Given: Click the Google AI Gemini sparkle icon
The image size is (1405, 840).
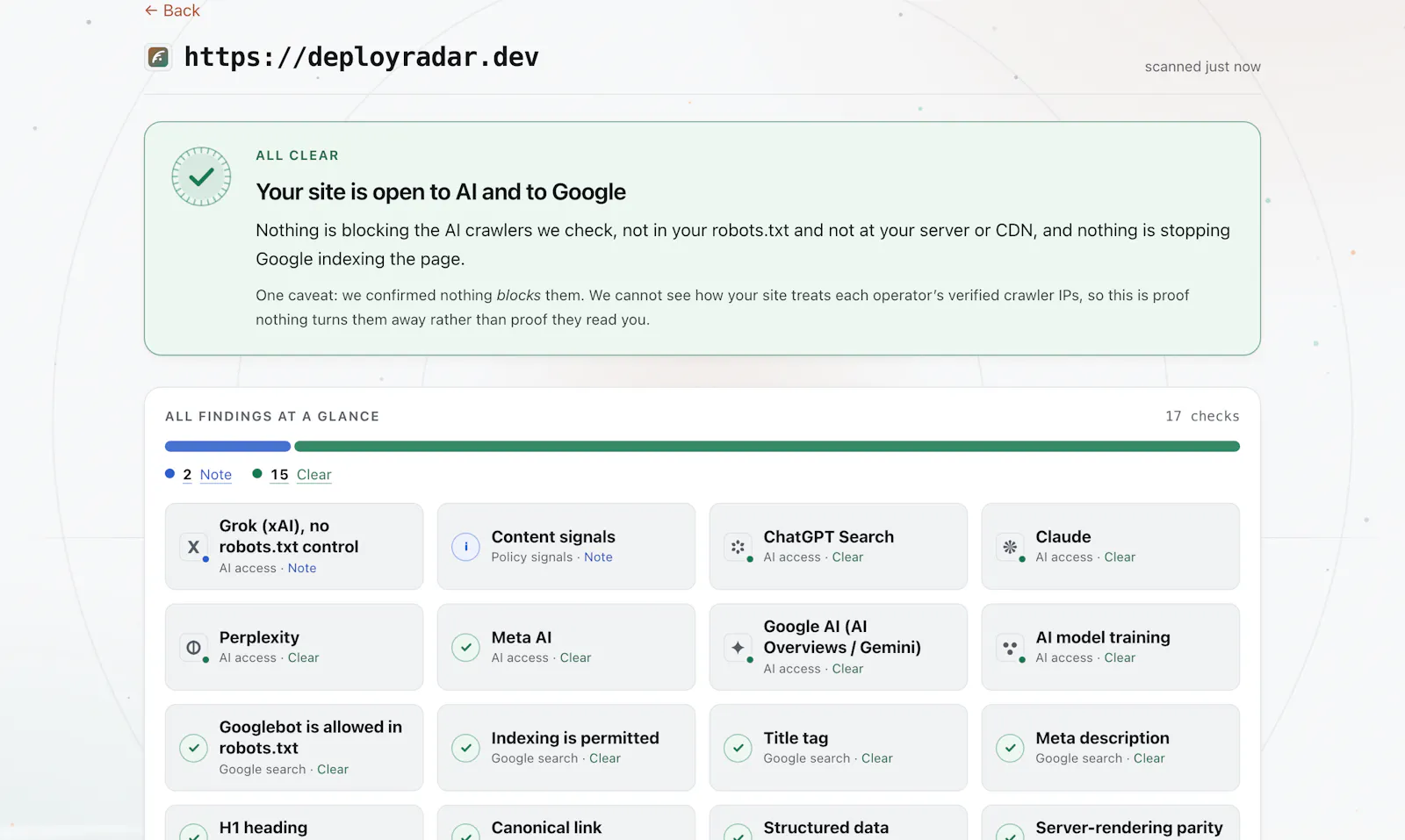Looking at the screenshot, I should [x=738, y=648].
